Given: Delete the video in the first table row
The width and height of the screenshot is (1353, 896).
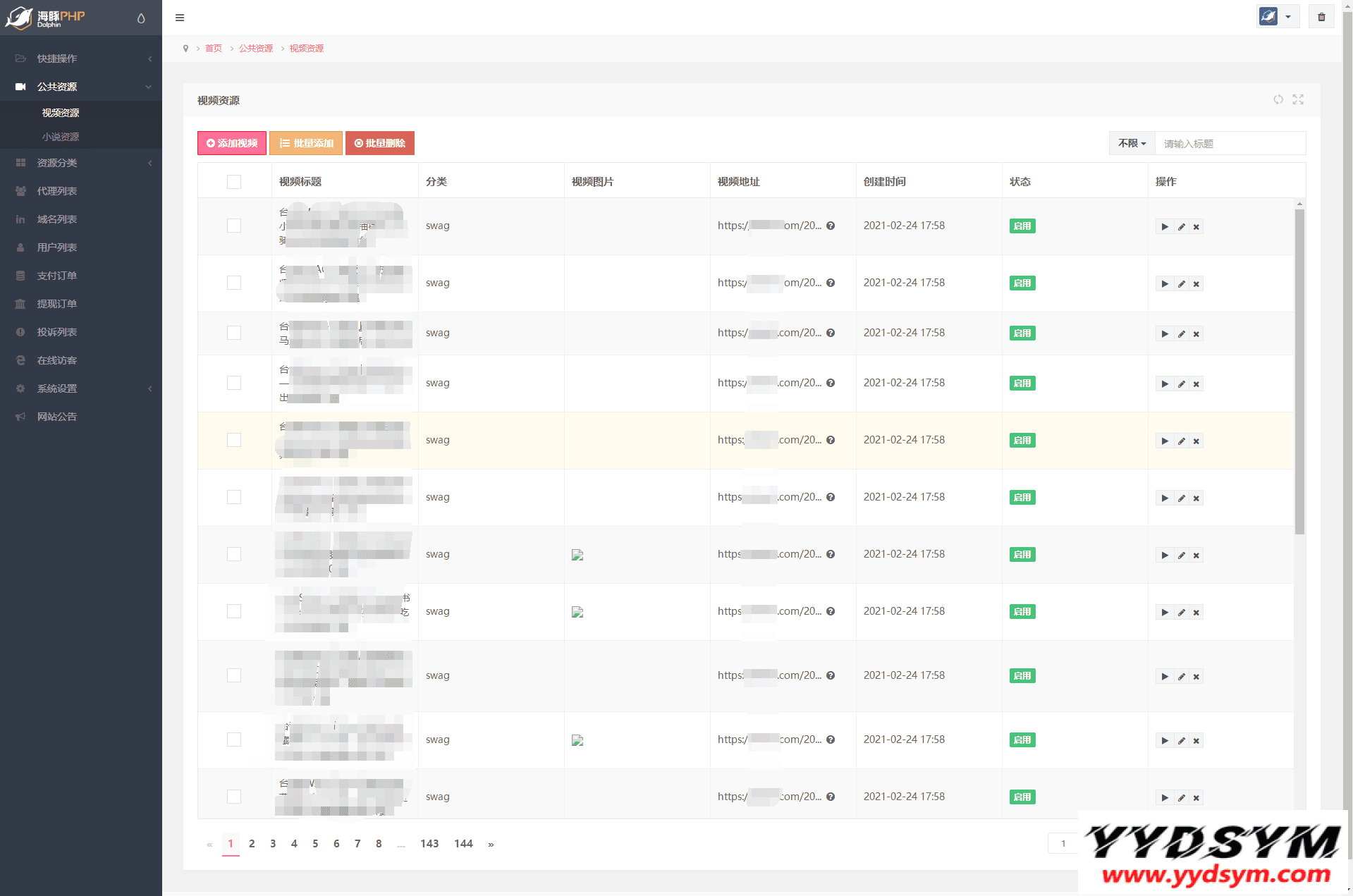Looking at the screenshot, I should (x=1196, y=227).
